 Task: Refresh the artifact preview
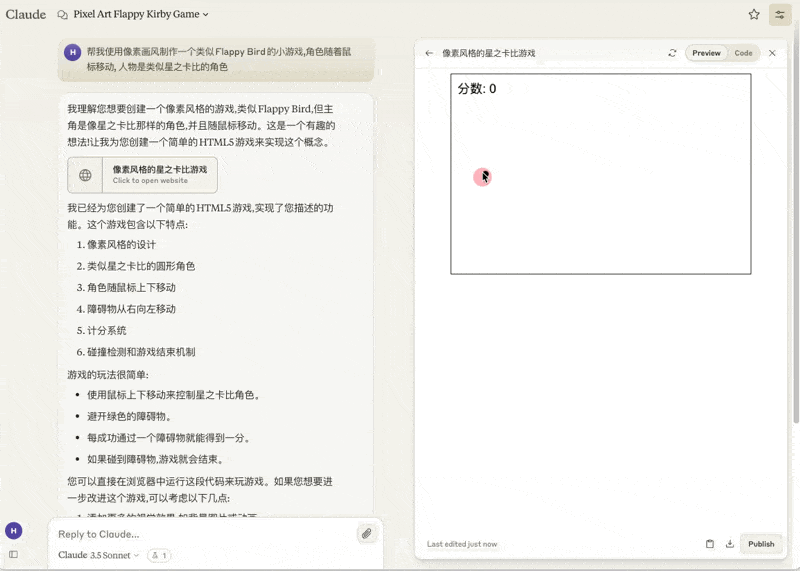(672, 53)
